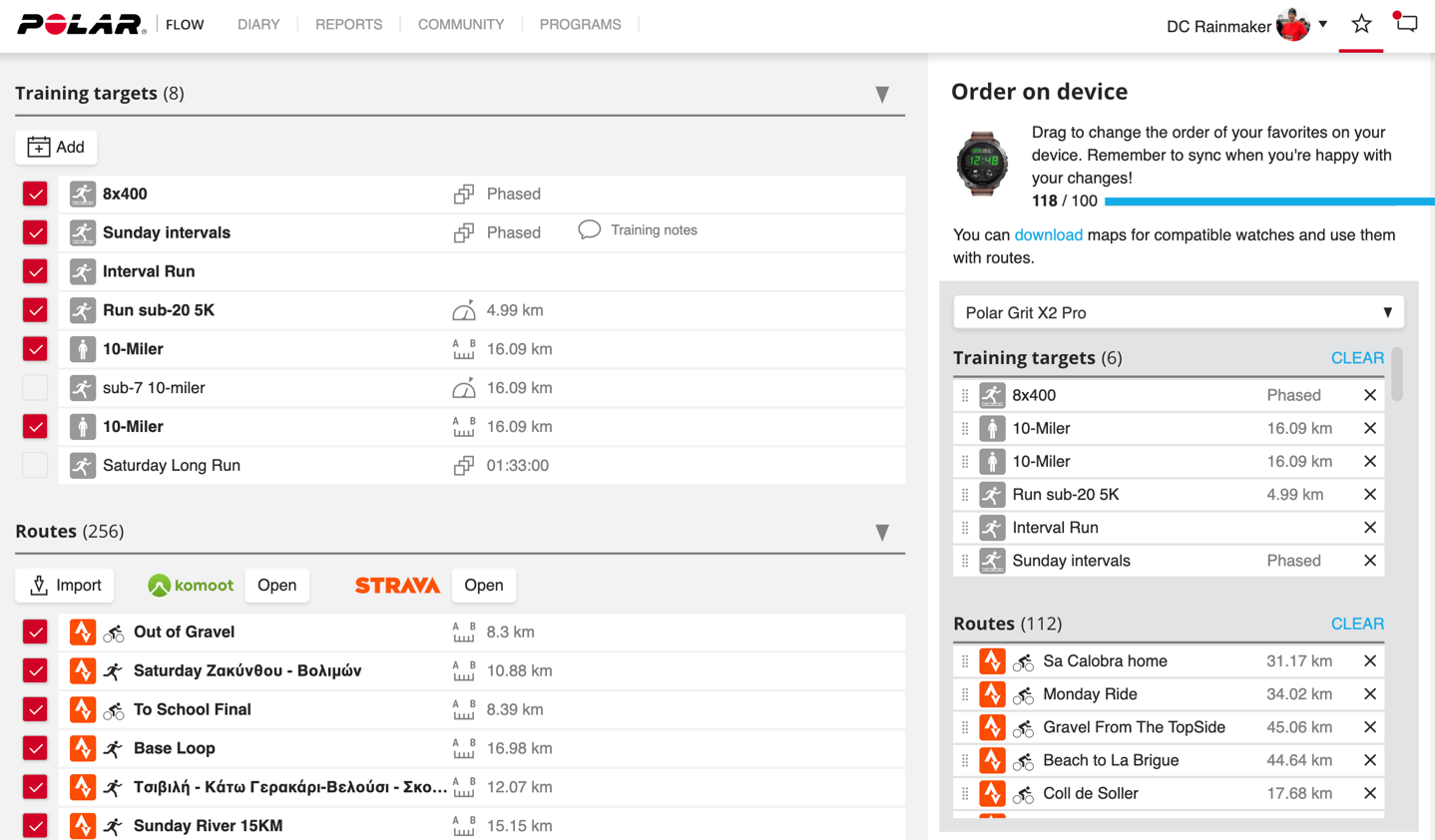Click the komoot logo
Image resolution: width=1435 pixels, height=840 pixels.
[191, 586]
